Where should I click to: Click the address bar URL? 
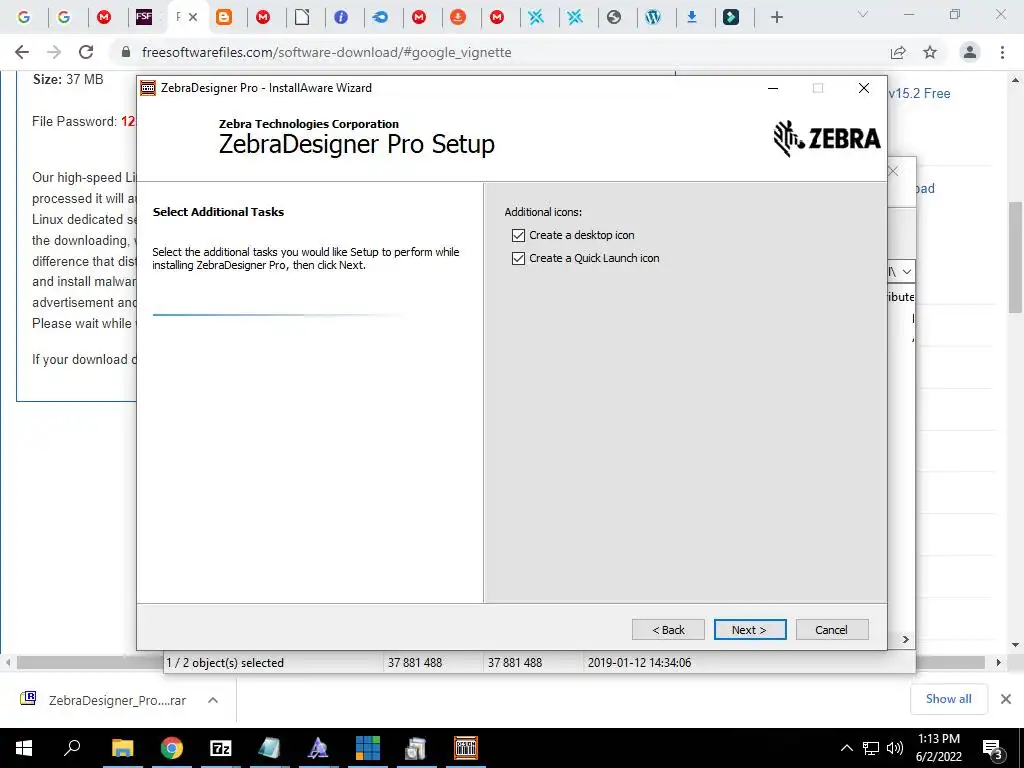(327, 52)
